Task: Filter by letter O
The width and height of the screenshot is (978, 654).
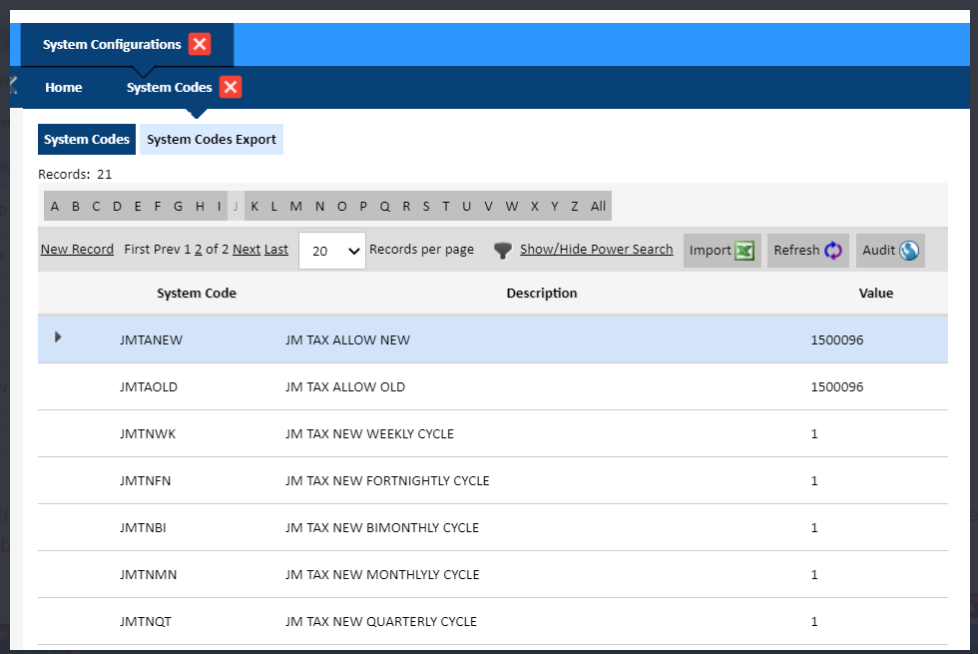Action: click(x=342, y=206)
